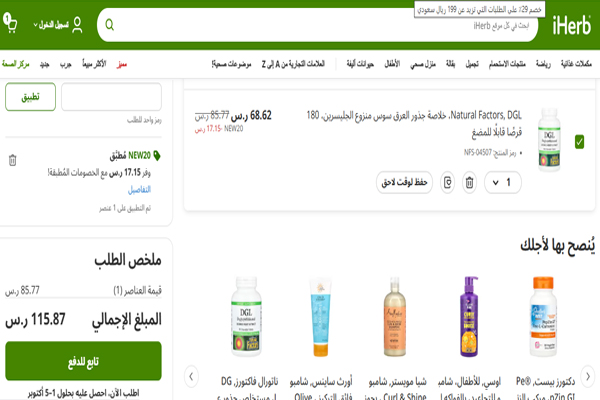Open the promo Details (التفاصيل) link
The height and width of the screenshot is (400, 600).
coord(139,189)
